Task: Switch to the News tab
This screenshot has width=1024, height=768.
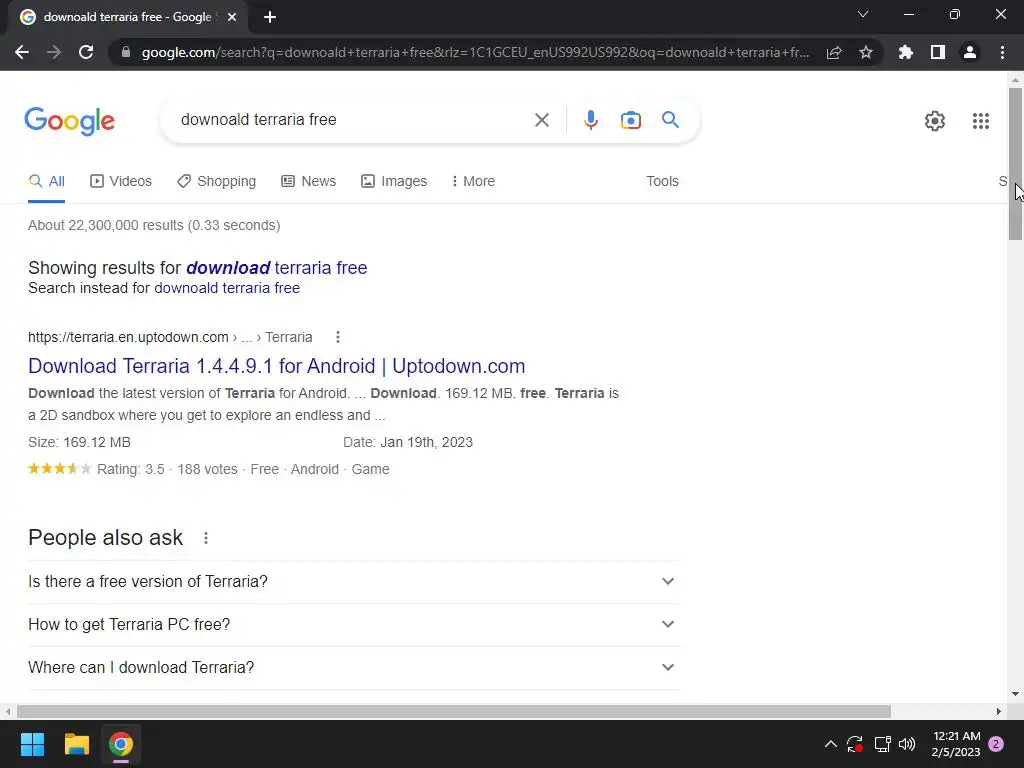Action: point(308,181)
